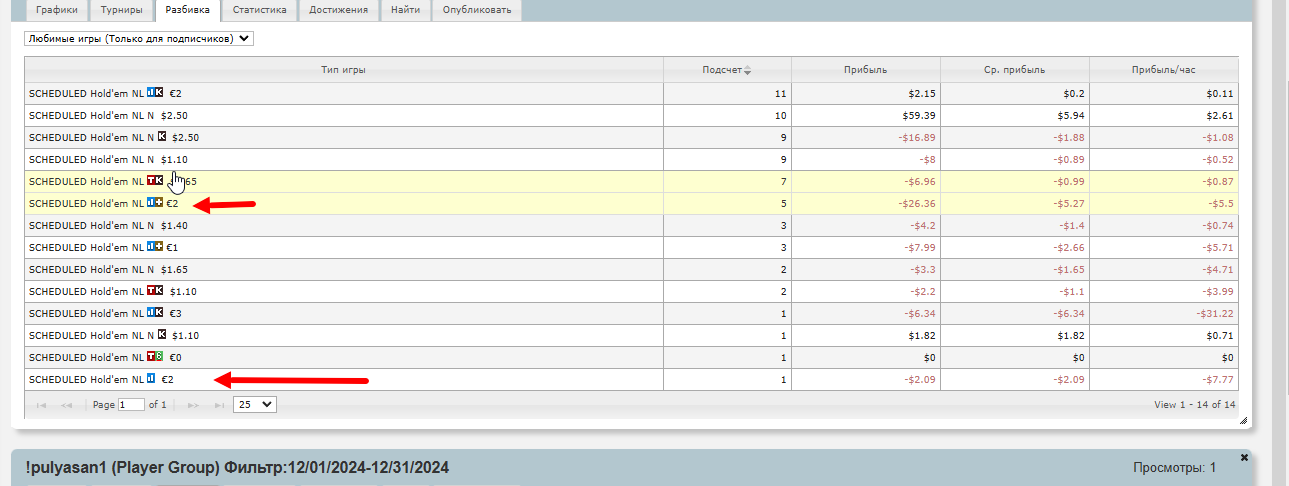Click the Ср. прибыль column header
This screenshot has height=486, width=1289.
[1014, 70]
